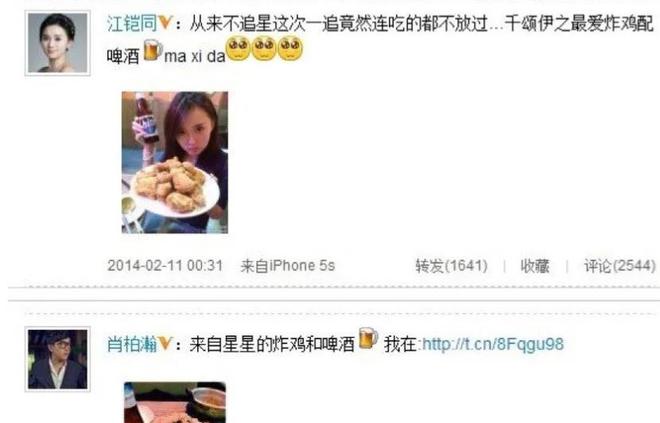The height and width of the screenshot is (423, 660).
Task: Click the username link 肖柏瀚
Action: [x=132, y=344]
